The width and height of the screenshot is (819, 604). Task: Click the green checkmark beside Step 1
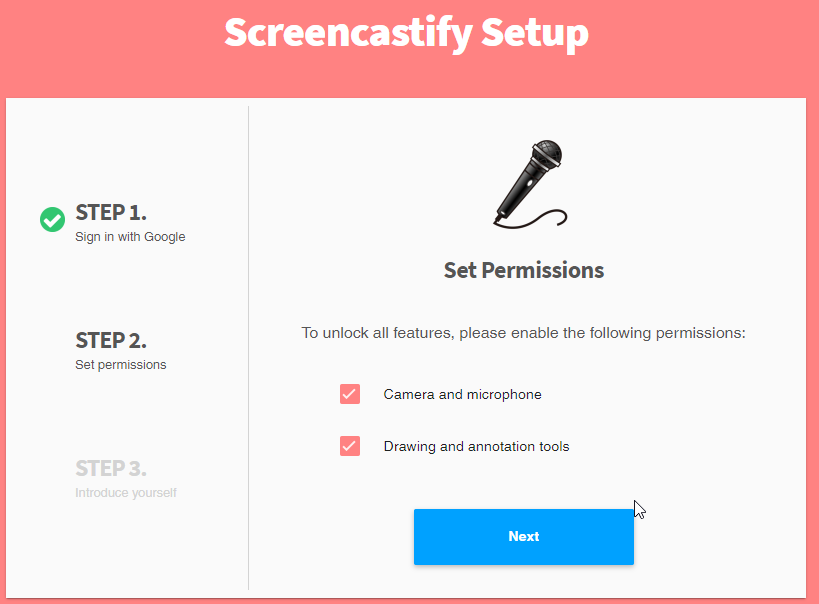[x=52, y=219]
